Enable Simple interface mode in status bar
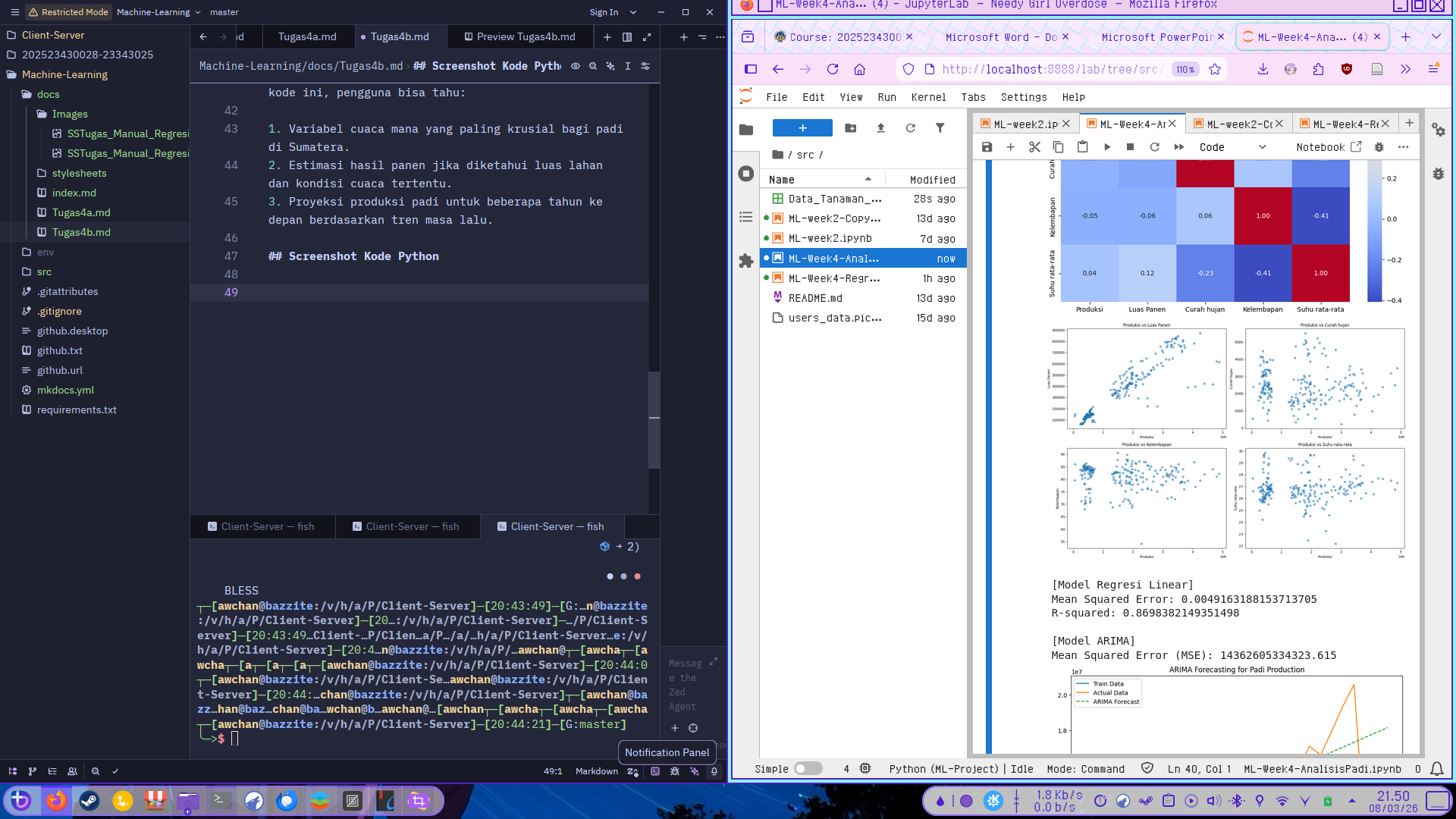The image size is (1456, 819). coord(808,768)
